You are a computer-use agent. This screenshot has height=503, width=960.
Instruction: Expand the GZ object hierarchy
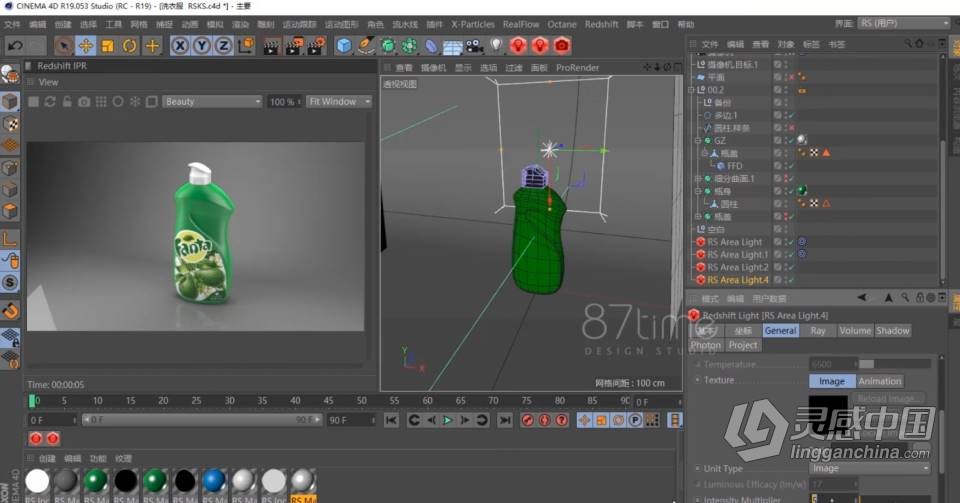tap(697, 141)
